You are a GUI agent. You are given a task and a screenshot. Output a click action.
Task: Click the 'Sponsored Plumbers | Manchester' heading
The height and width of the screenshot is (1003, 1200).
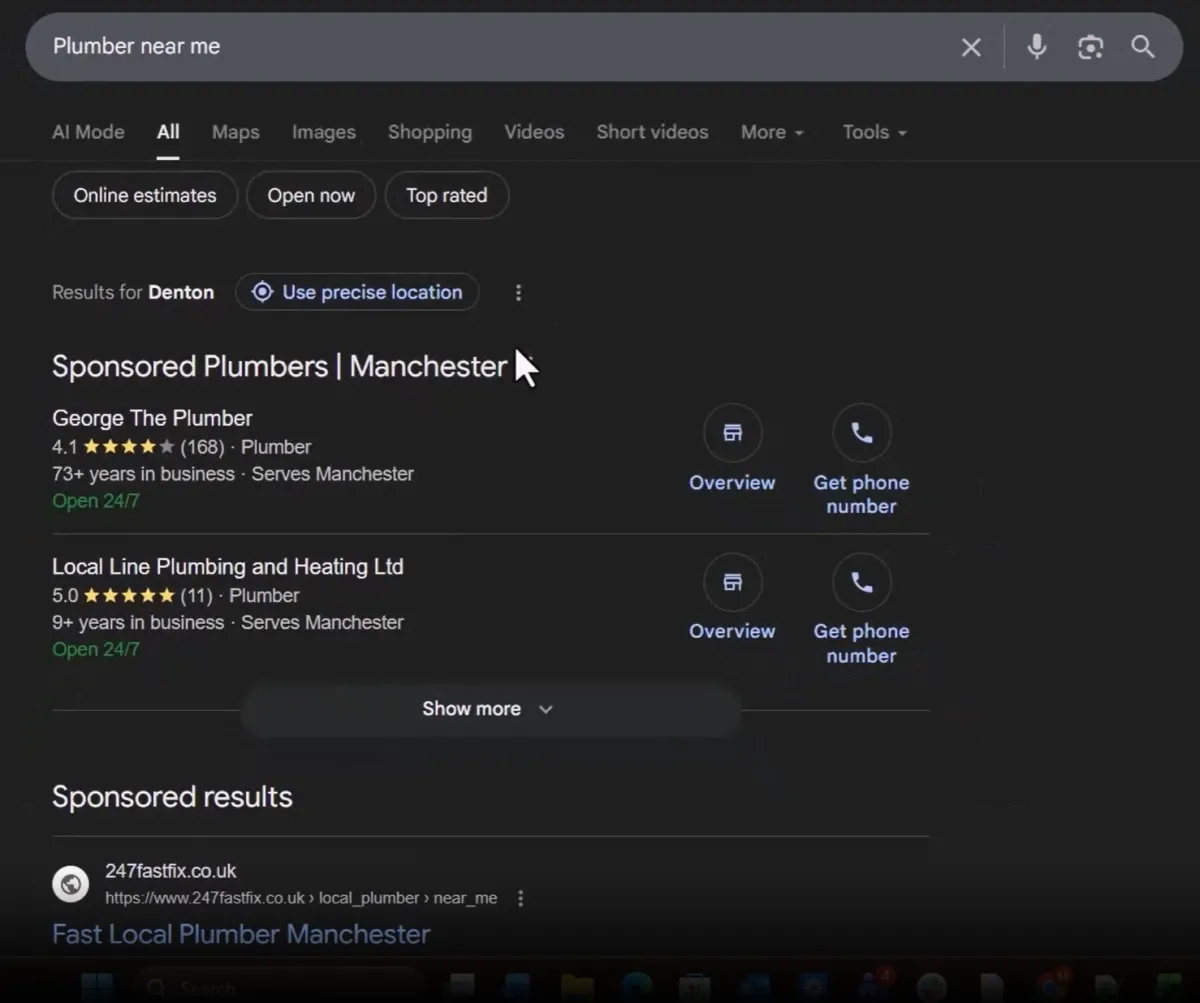[x=280, y=366]
